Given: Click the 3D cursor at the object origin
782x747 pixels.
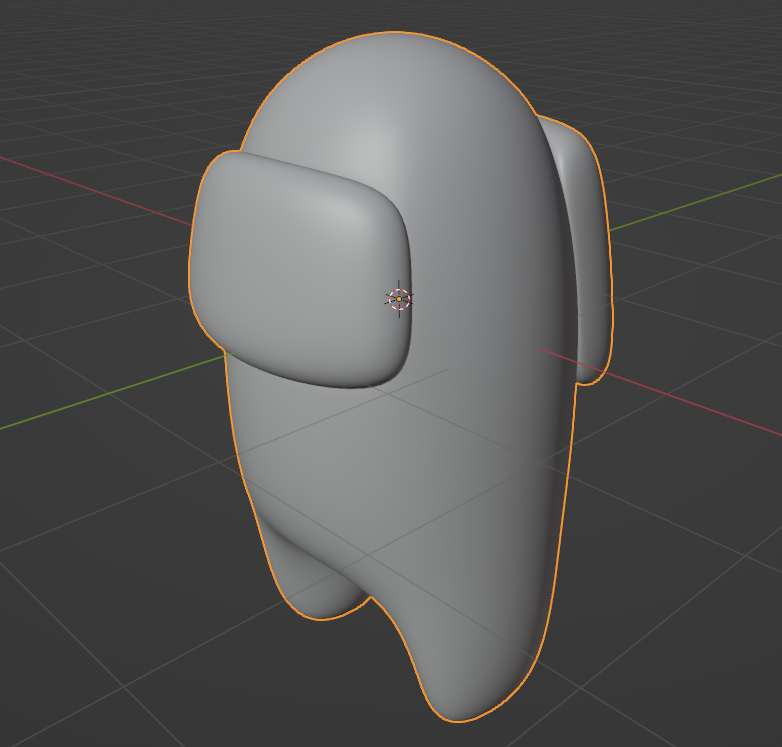Looking at the screenshot, I should point(399,299).
